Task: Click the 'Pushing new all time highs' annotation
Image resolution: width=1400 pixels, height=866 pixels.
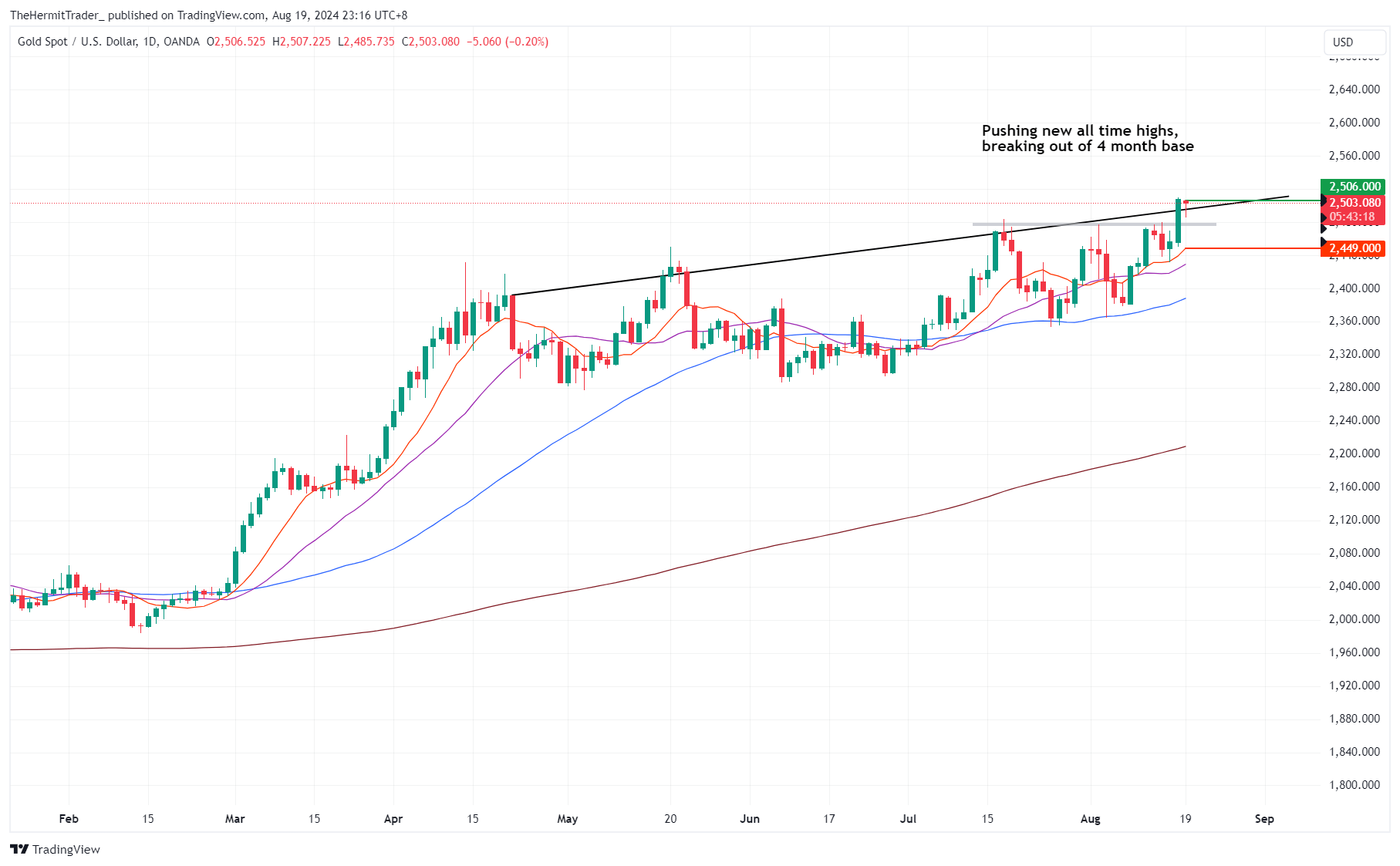Action: (1080, 130)
